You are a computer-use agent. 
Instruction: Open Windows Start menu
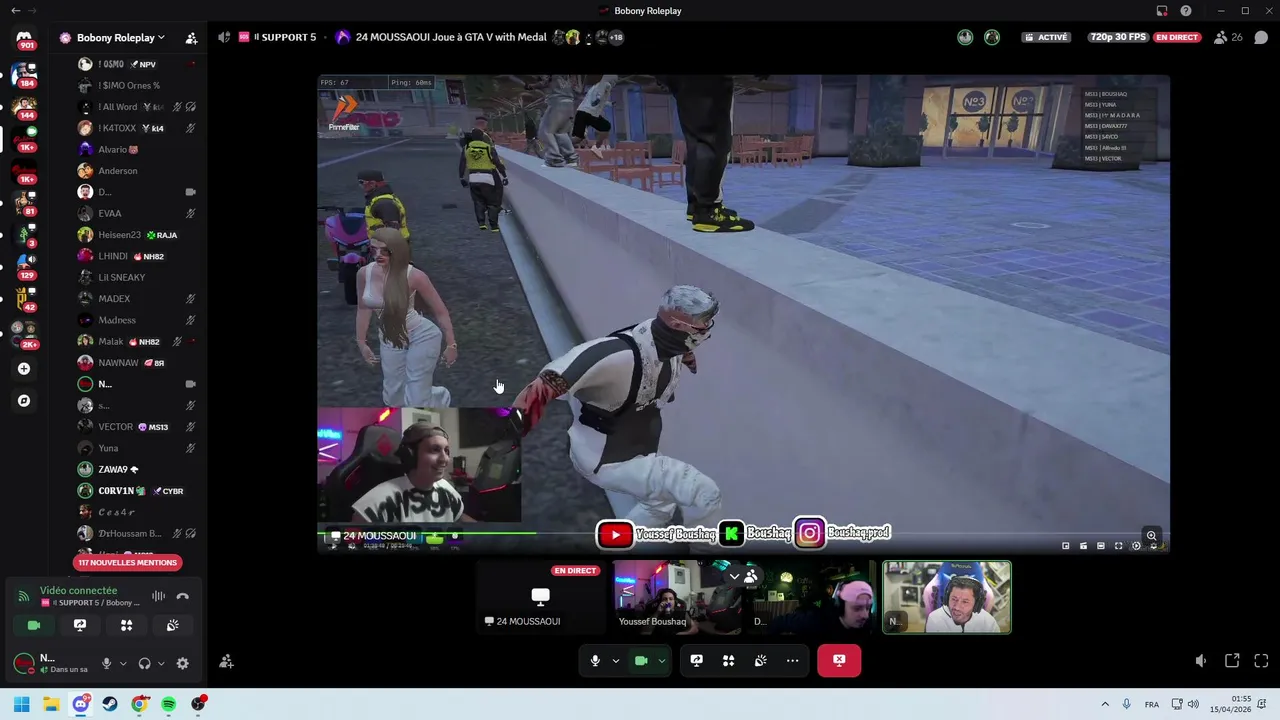21,704
